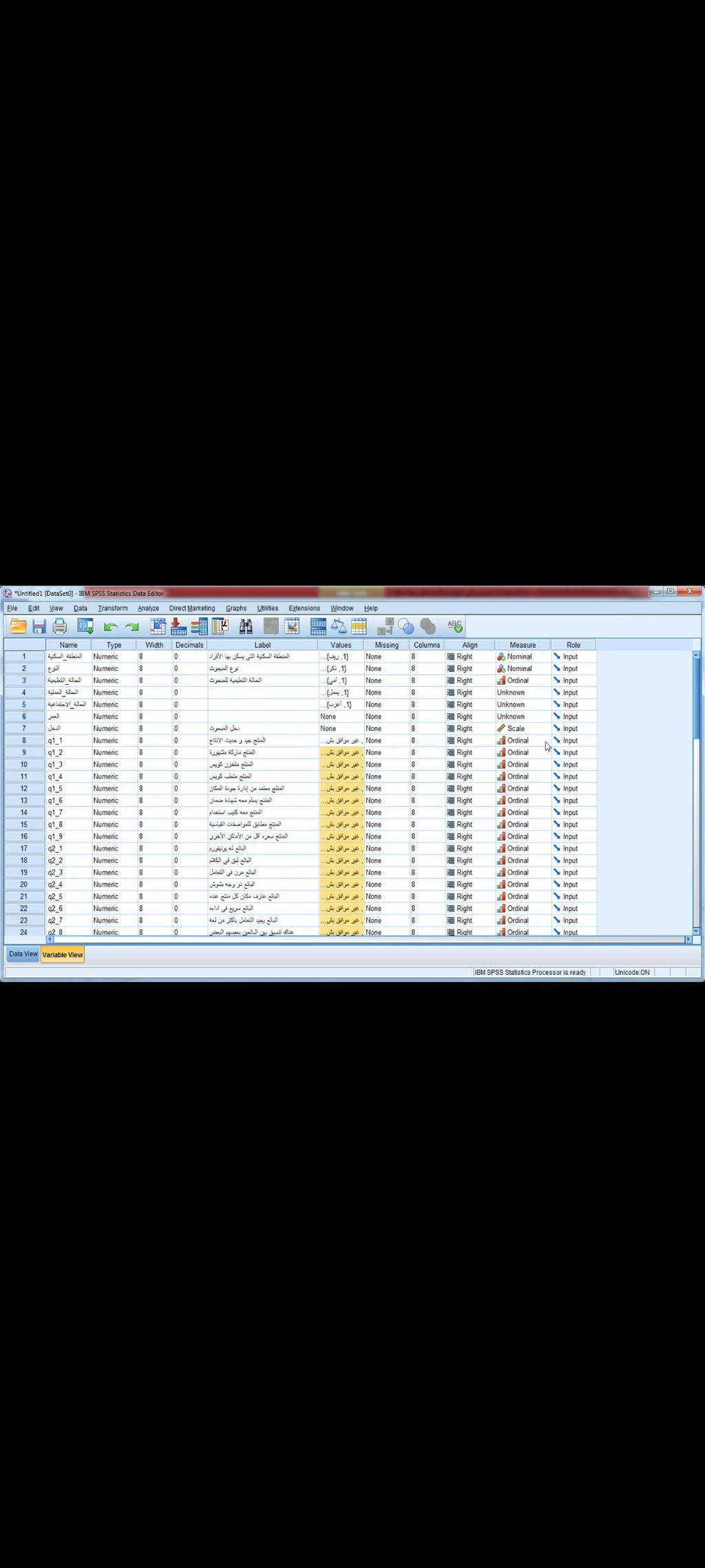Click the Type column header
This screenshot has height=1568, width=705.
coord(114,645)
